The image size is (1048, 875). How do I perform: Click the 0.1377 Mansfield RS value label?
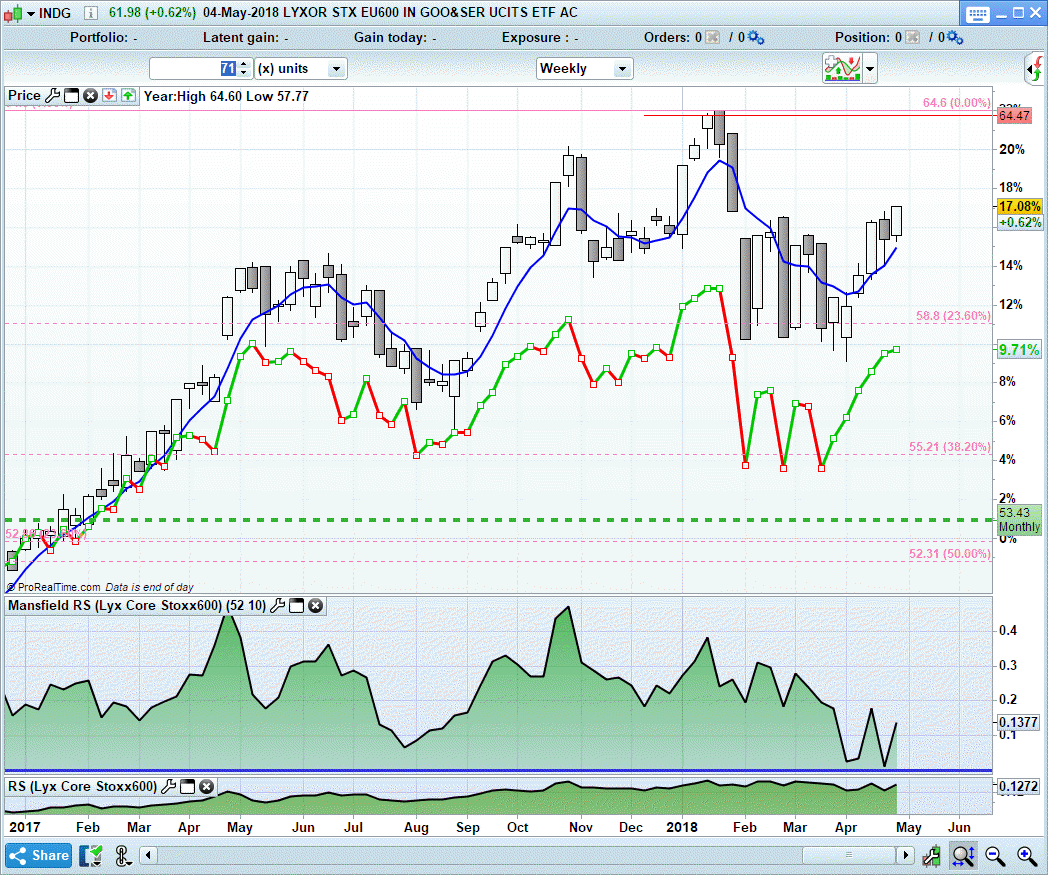pos(1018,722)
